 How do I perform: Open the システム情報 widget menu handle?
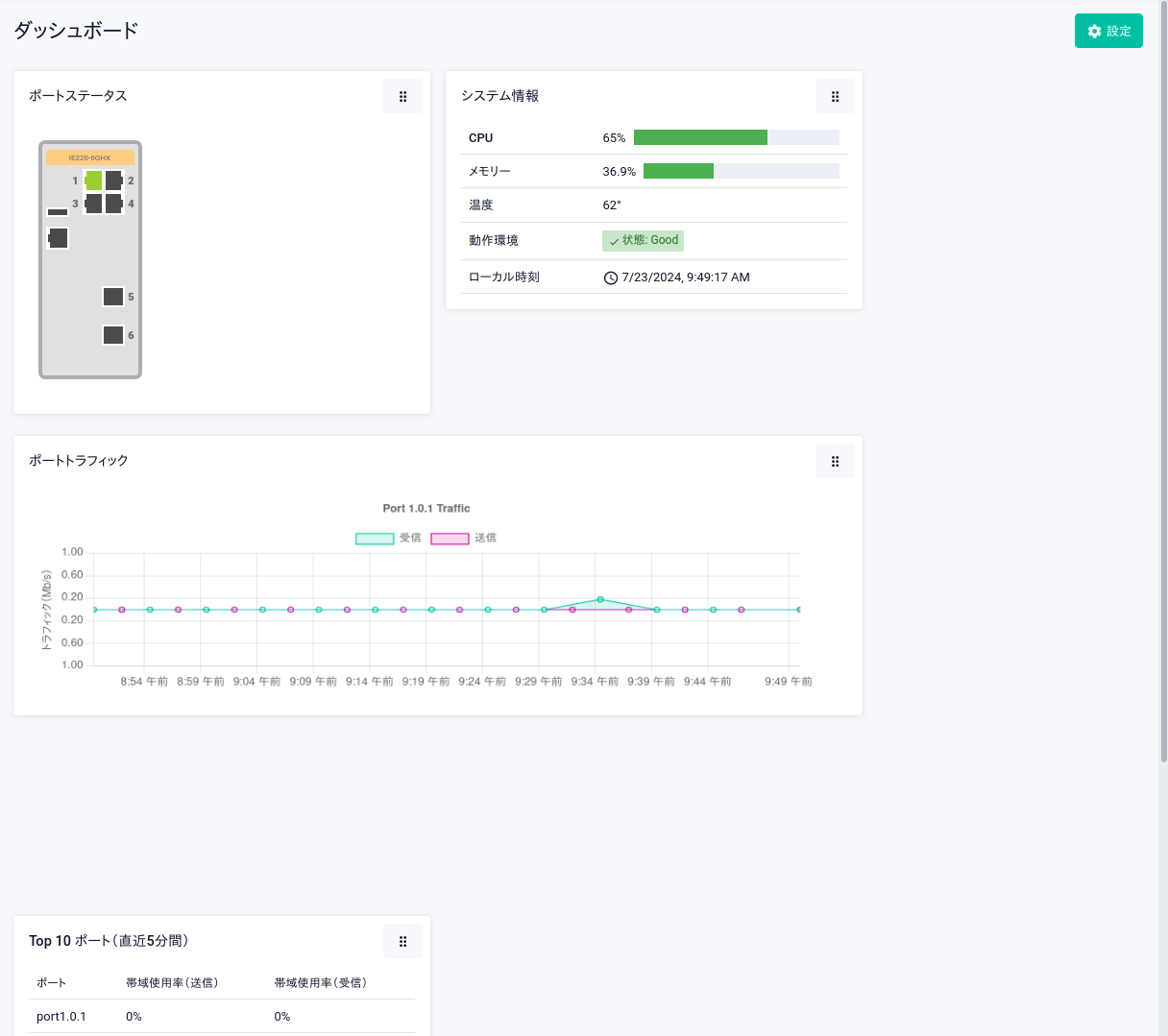[x=835, y=96]
